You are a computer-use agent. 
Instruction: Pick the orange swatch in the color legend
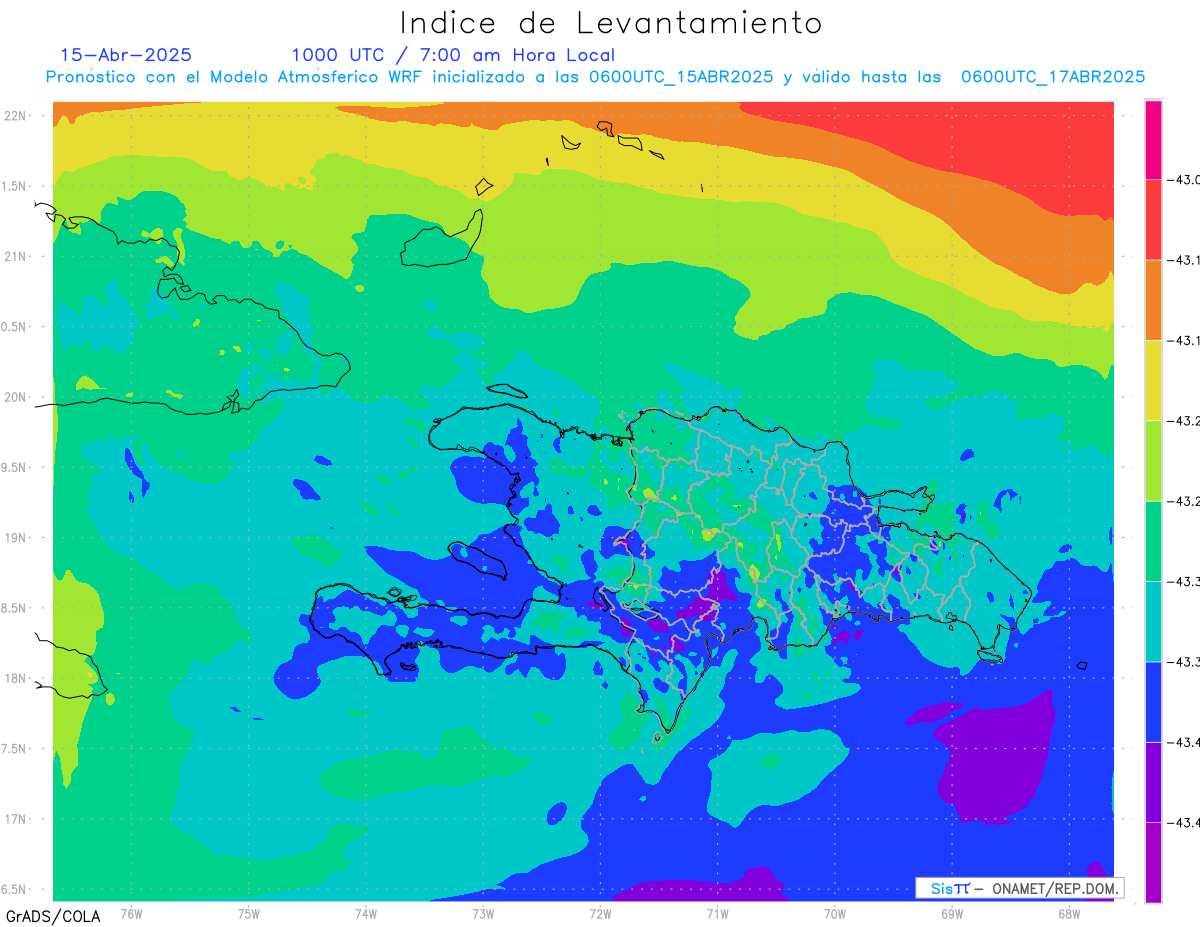click(1153, 300)
